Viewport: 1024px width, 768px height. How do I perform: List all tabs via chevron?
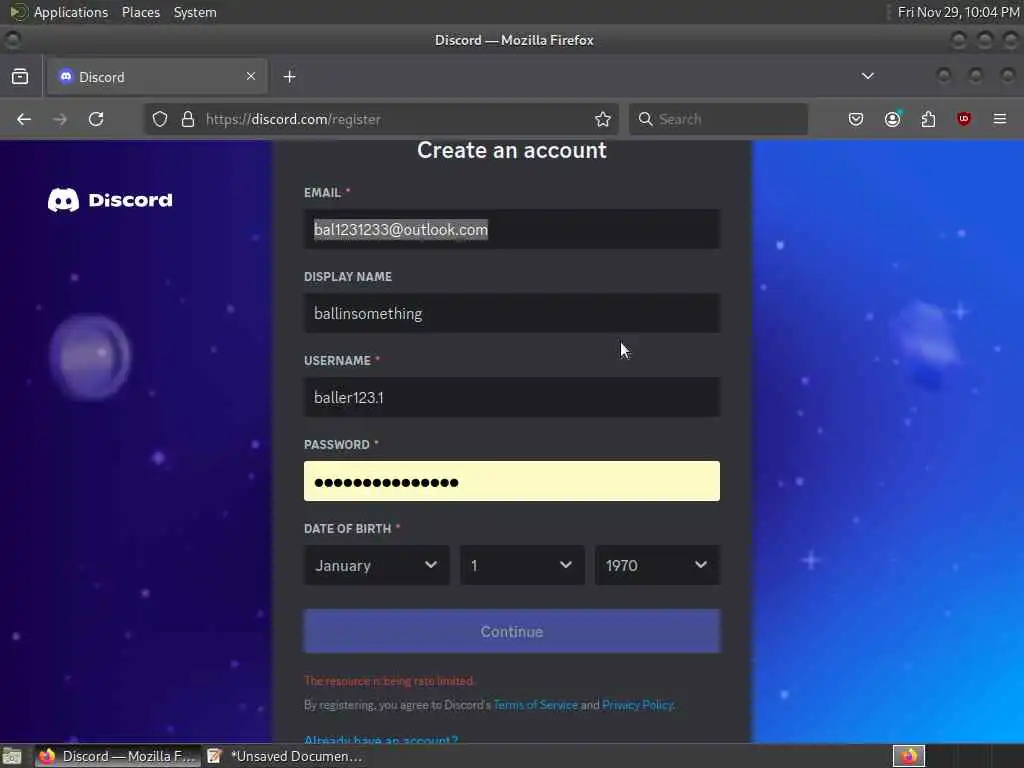[x=867, y=76]
